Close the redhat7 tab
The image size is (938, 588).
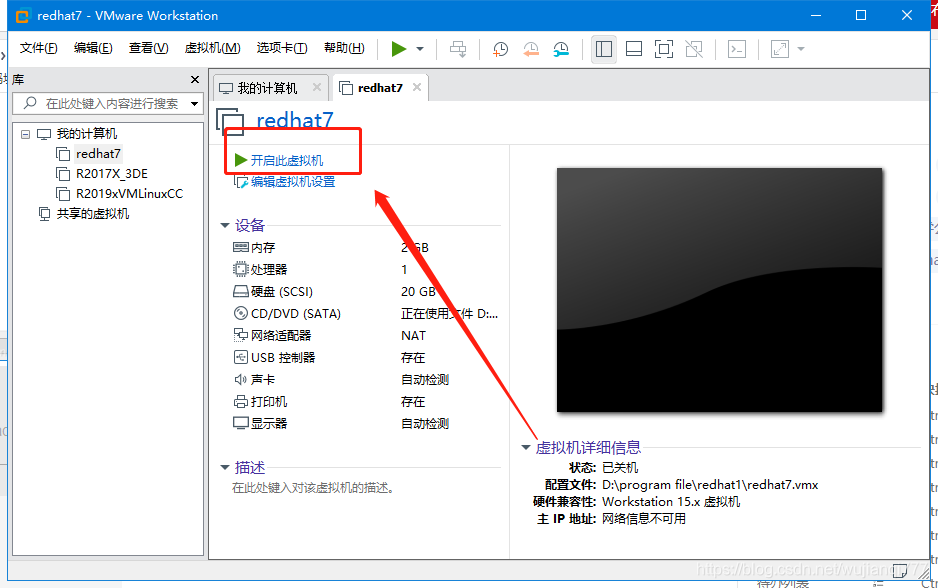tap(417, 87)
